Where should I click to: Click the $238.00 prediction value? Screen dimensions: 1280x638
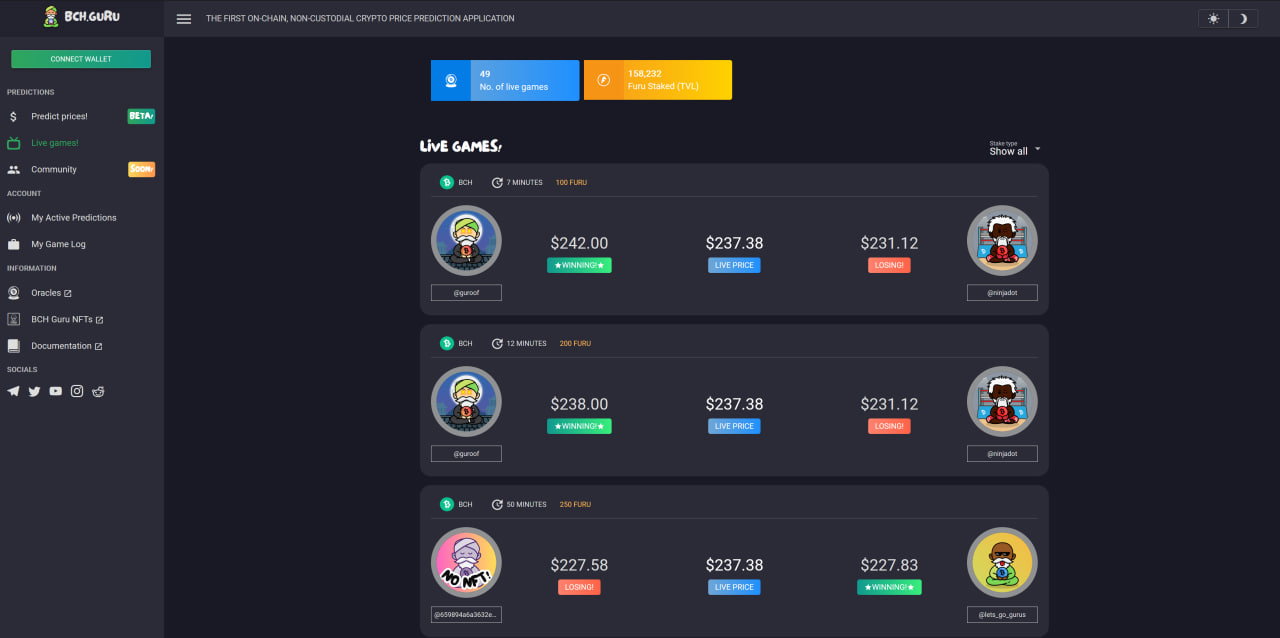click(x=579, y=404)
